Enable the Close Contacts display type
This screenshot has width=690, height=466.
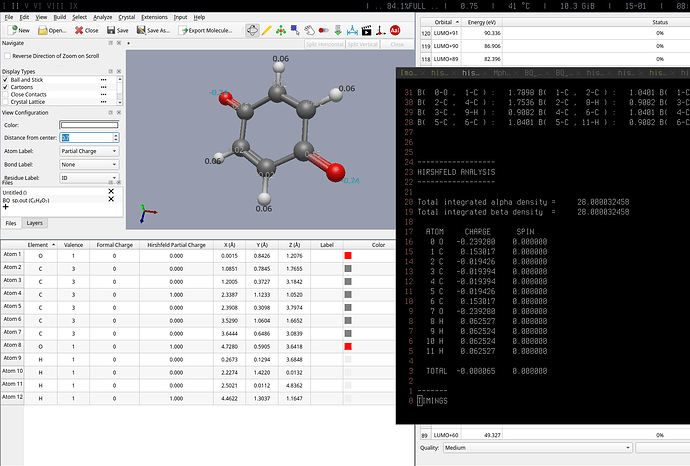pyautogui.click(x=6, y=93)
